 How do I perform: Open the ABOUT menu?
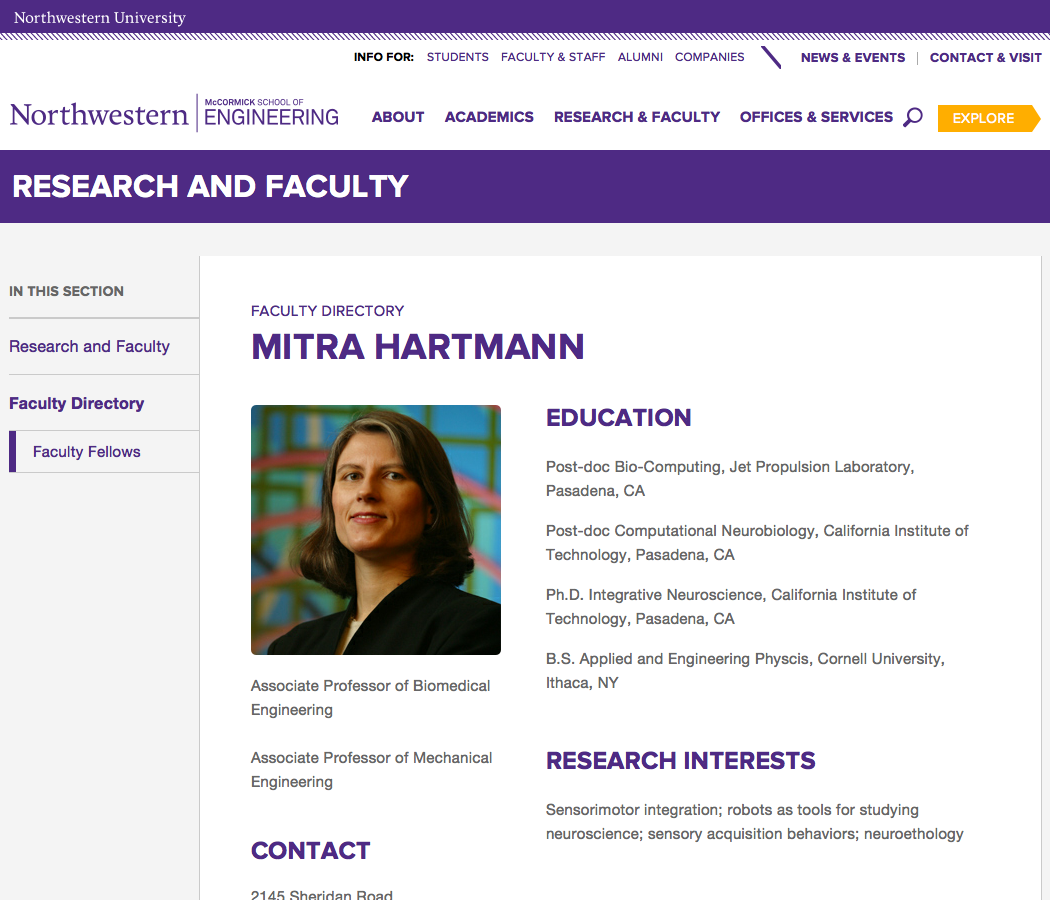pyautogui.click(x=398, y=117)
